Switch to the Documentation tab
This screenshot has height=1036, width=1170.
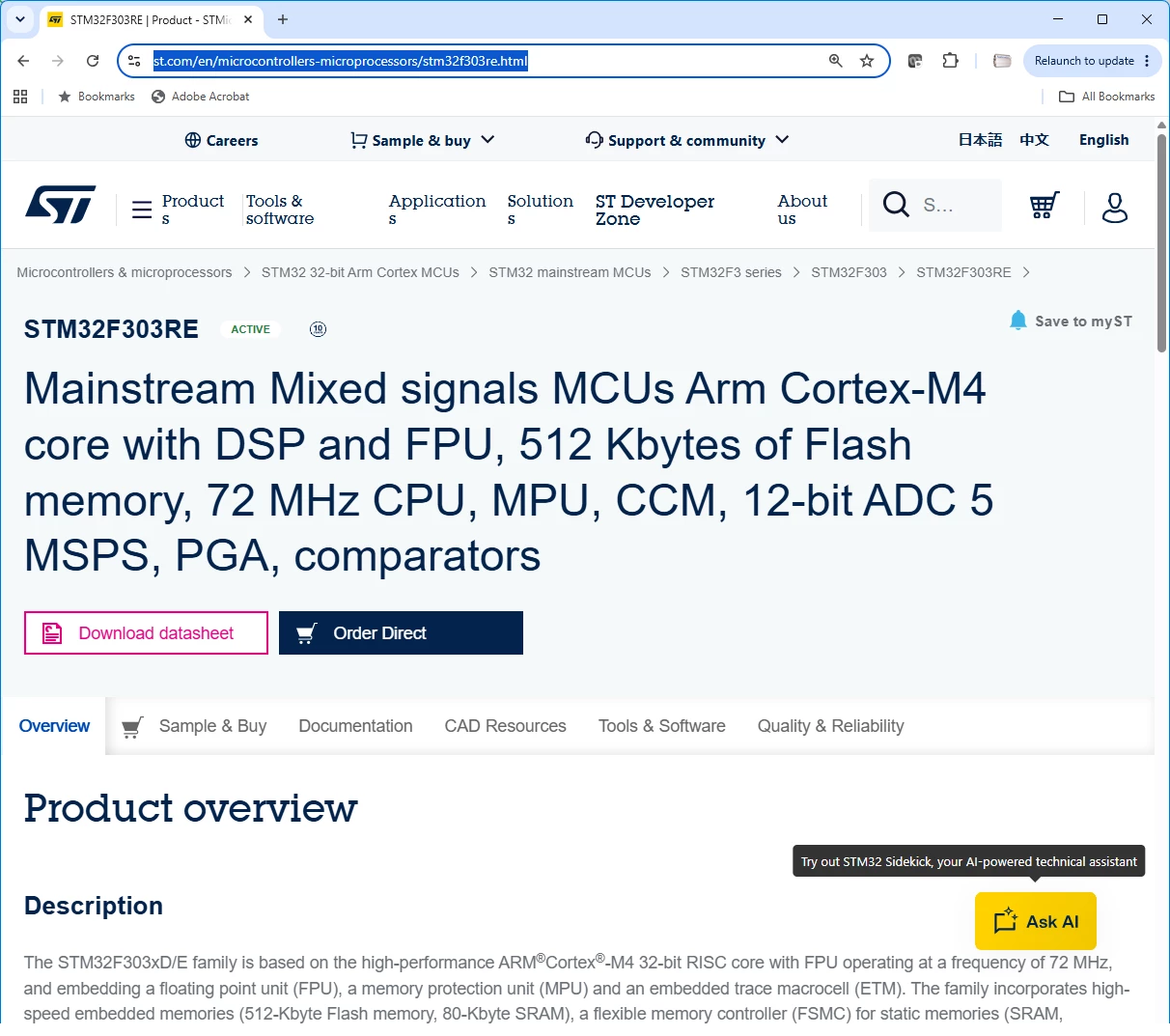coord(355,726)
